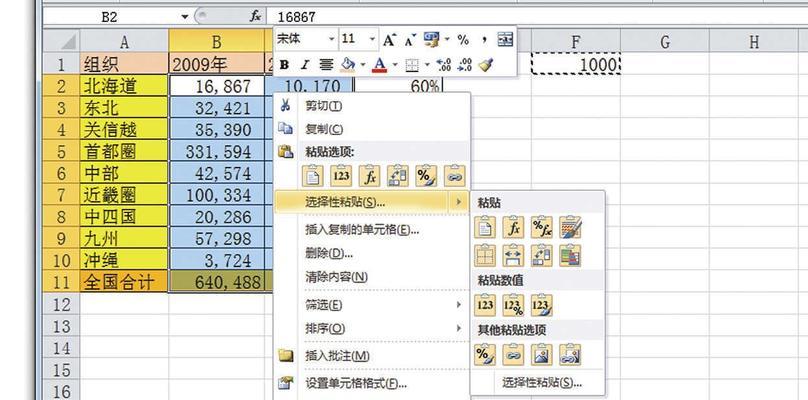Apply red font color A
Image resolution: width=808 pixels, height=400 pixels.
tap(380, 64)
